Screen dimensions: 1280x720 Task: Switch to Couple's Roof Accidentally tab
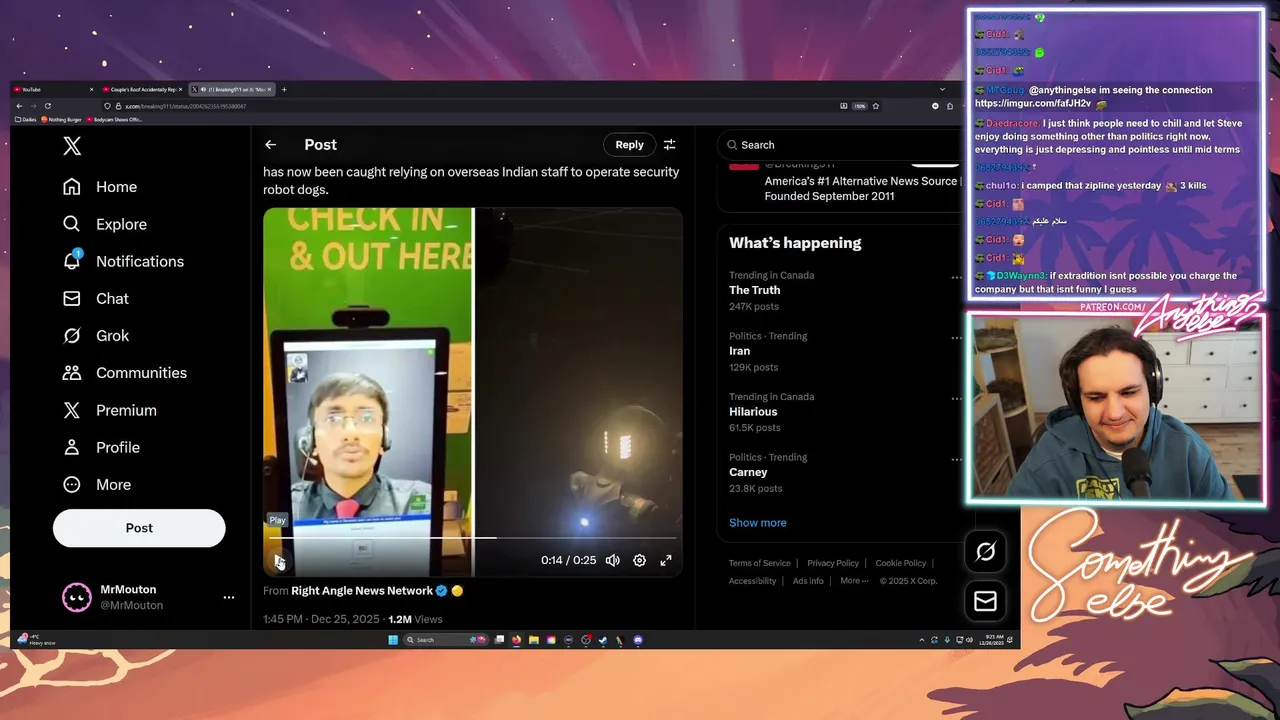click(x=141, y=89)
